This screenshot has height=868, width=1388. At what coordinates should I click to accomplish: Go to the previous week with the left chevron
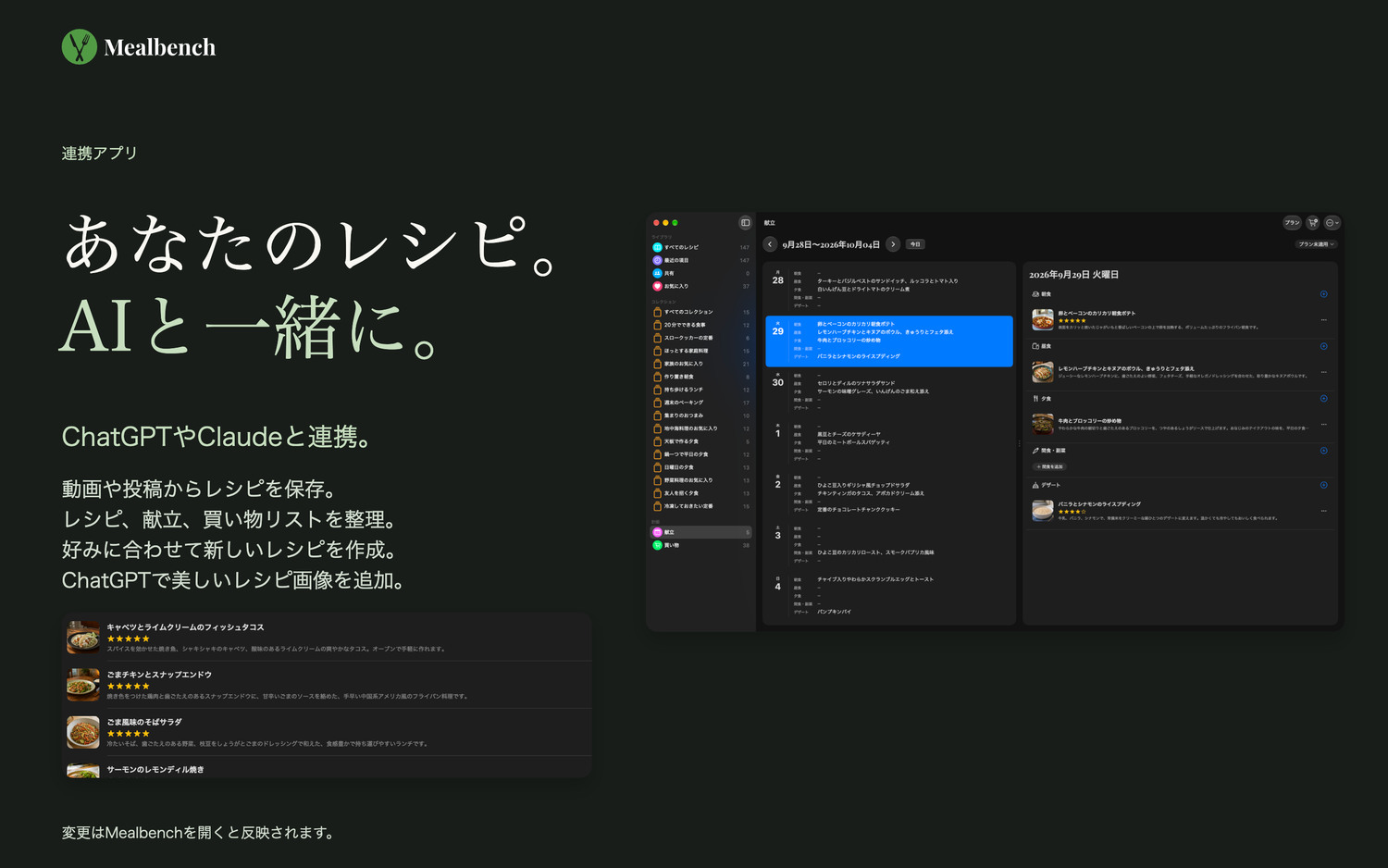[770, 244]
